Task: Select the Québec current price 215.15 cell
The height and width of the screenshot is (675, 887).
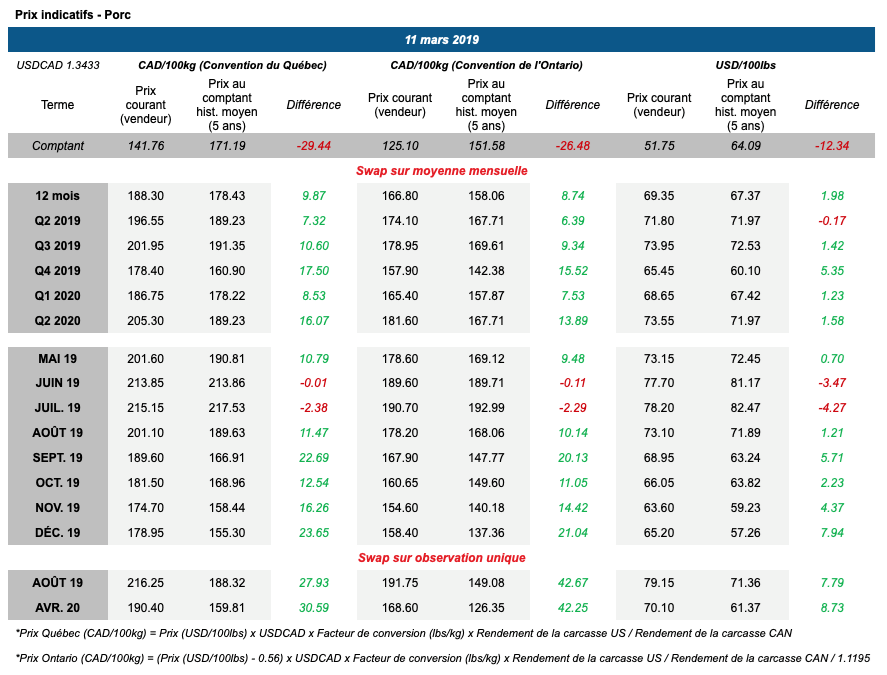Action: point(145,408)
